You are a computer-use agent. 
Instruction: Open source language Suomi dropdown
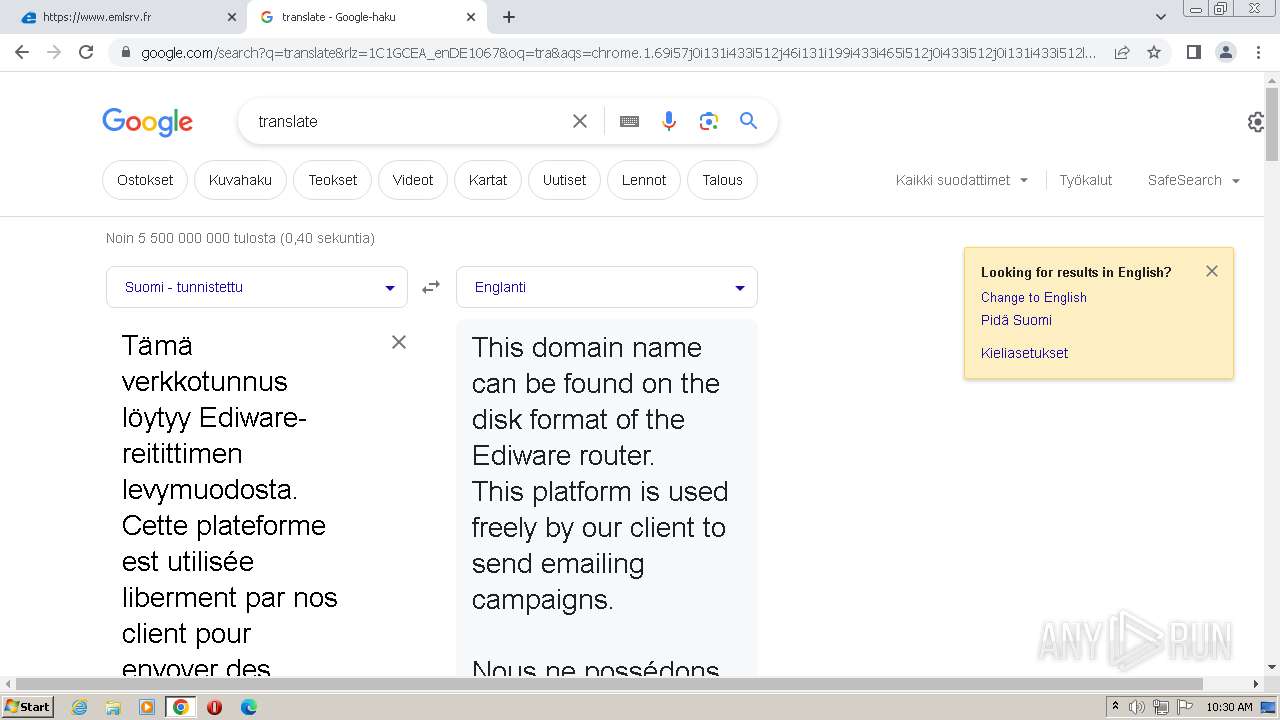tap(257, 287)
